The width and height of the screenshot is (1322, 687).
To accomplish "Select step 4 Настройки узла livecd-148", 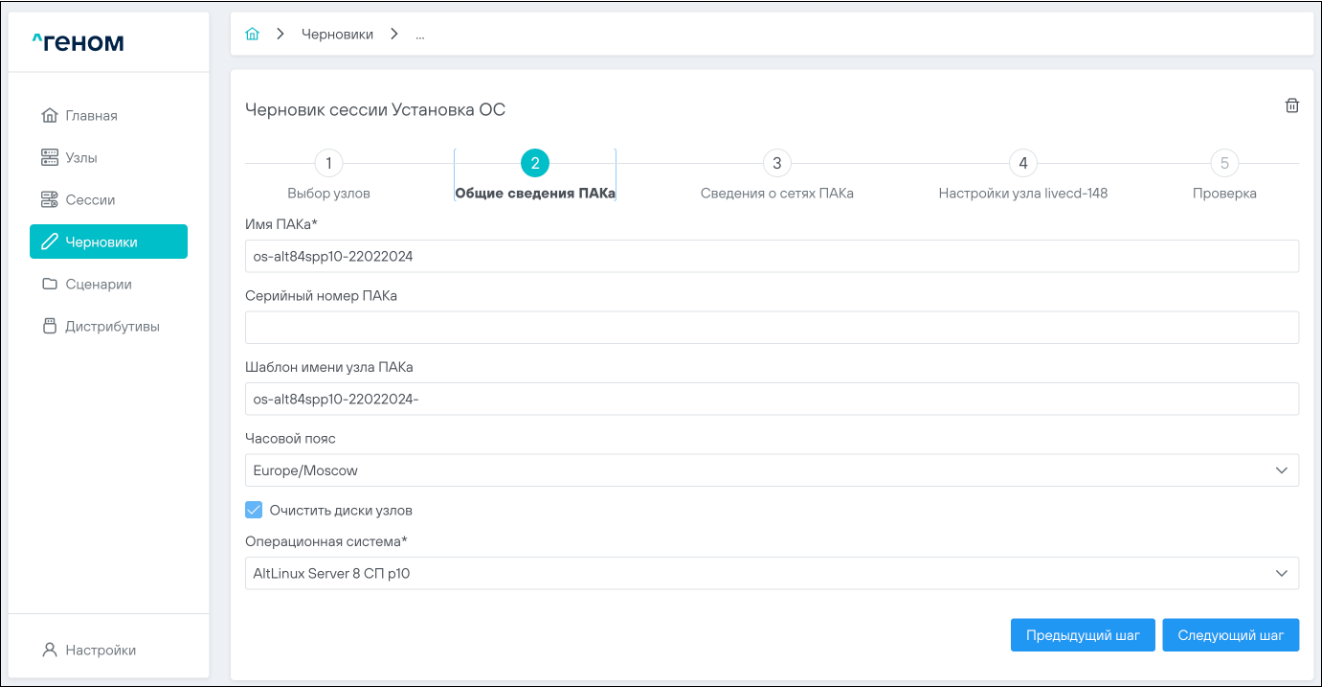I will point(1022,163).
